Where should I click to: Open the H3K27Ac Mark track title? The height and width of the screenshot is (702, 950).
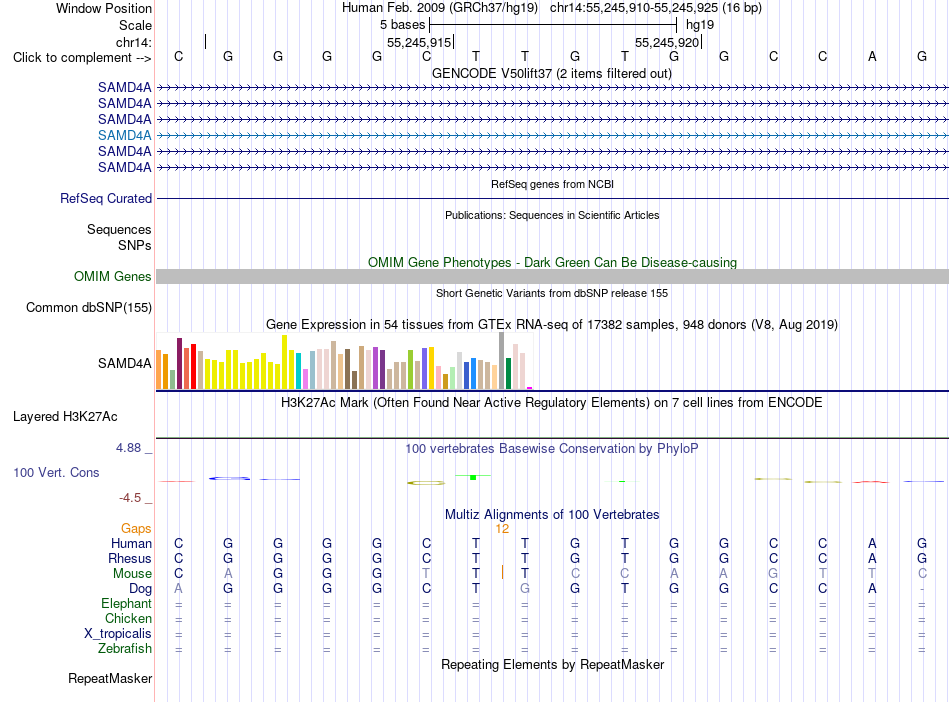coord(552,403)
